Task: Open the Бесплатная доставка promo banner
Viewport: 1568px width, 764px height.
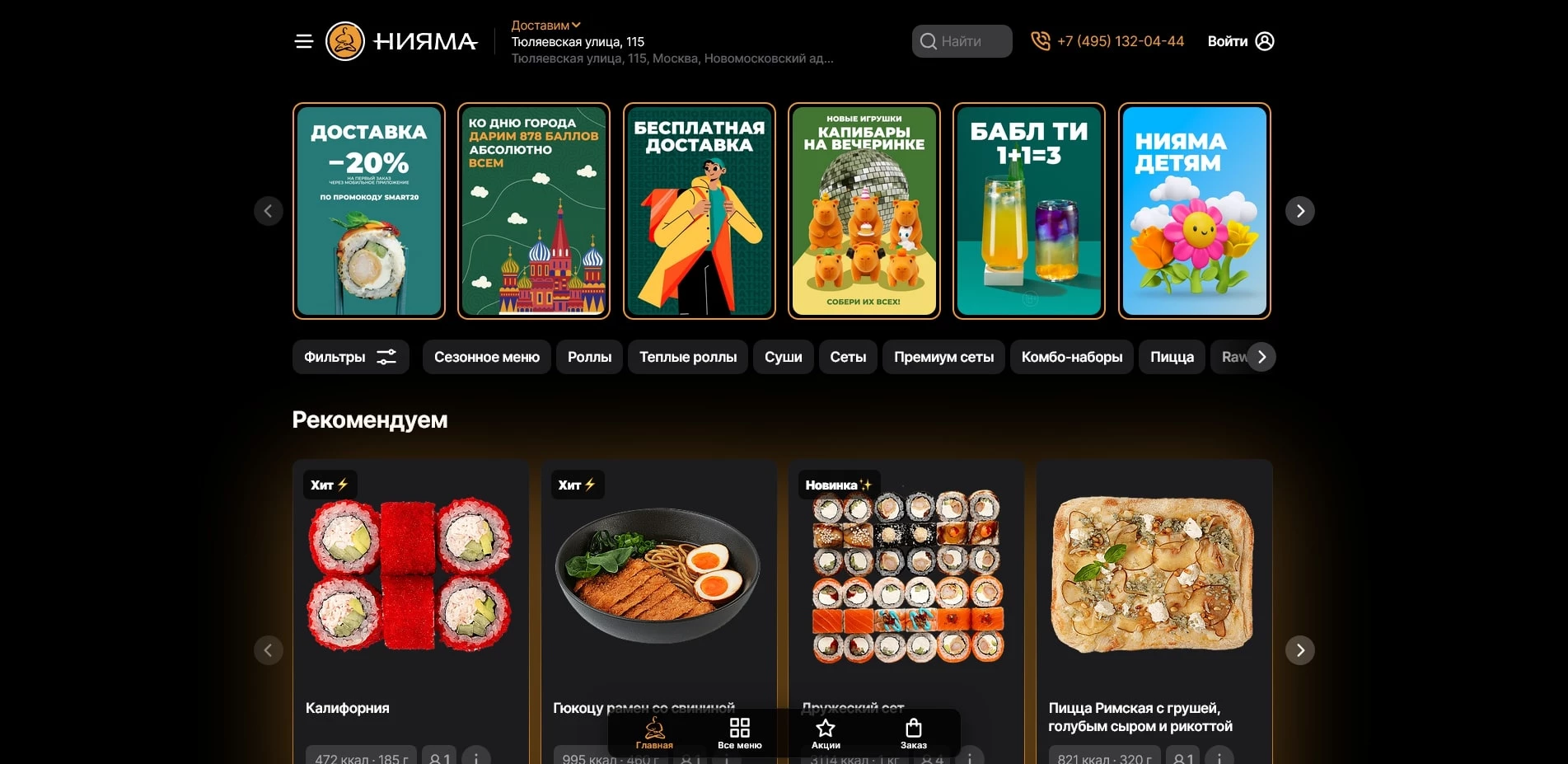Action: tap(700, 211)
